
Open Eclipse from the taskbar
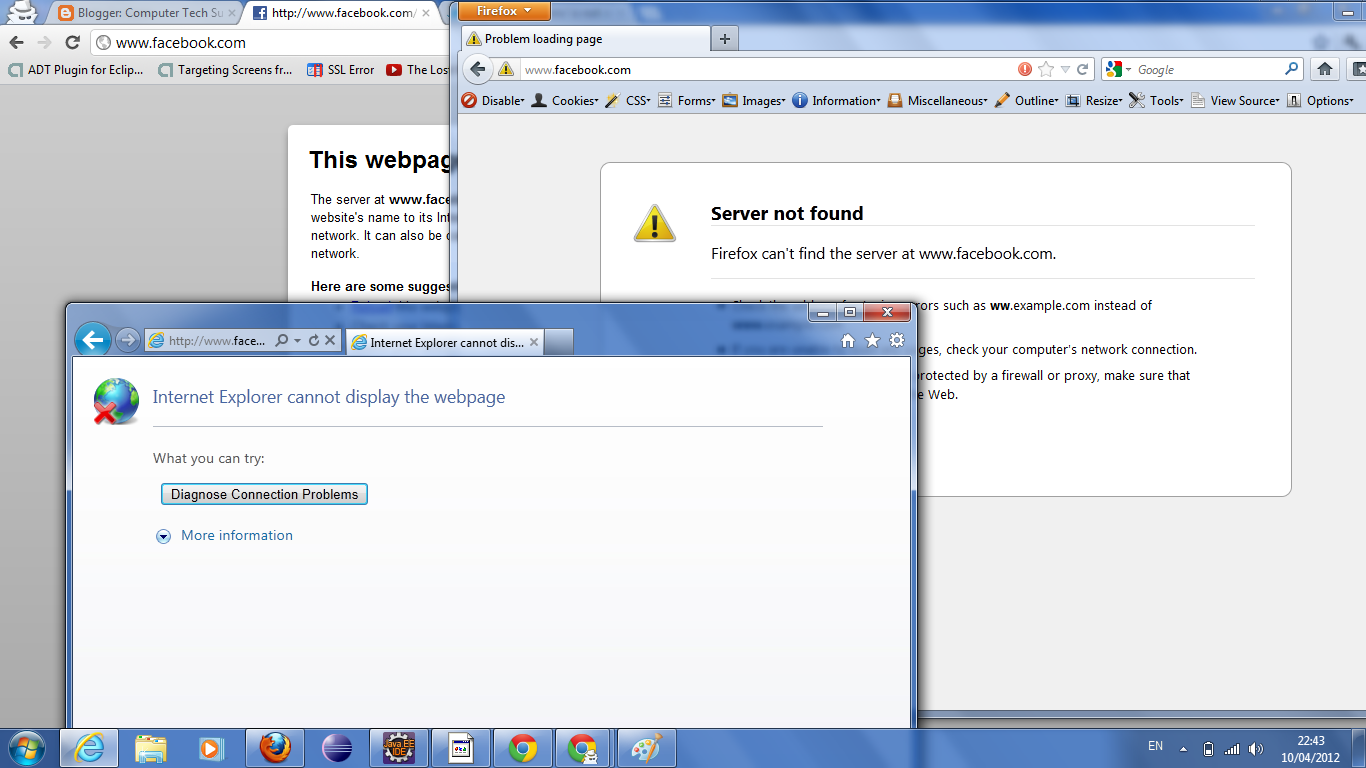[x=337, y=748]
